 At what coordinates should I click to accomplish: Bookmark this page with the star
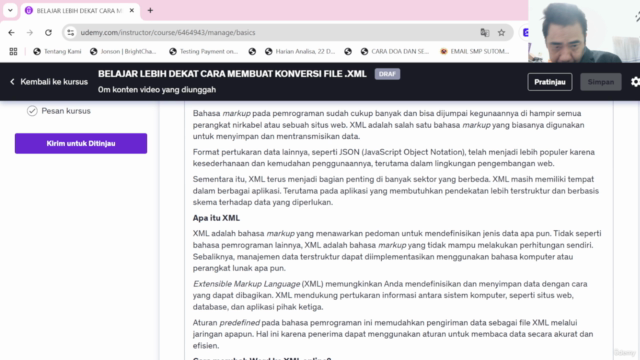point(501,33)
